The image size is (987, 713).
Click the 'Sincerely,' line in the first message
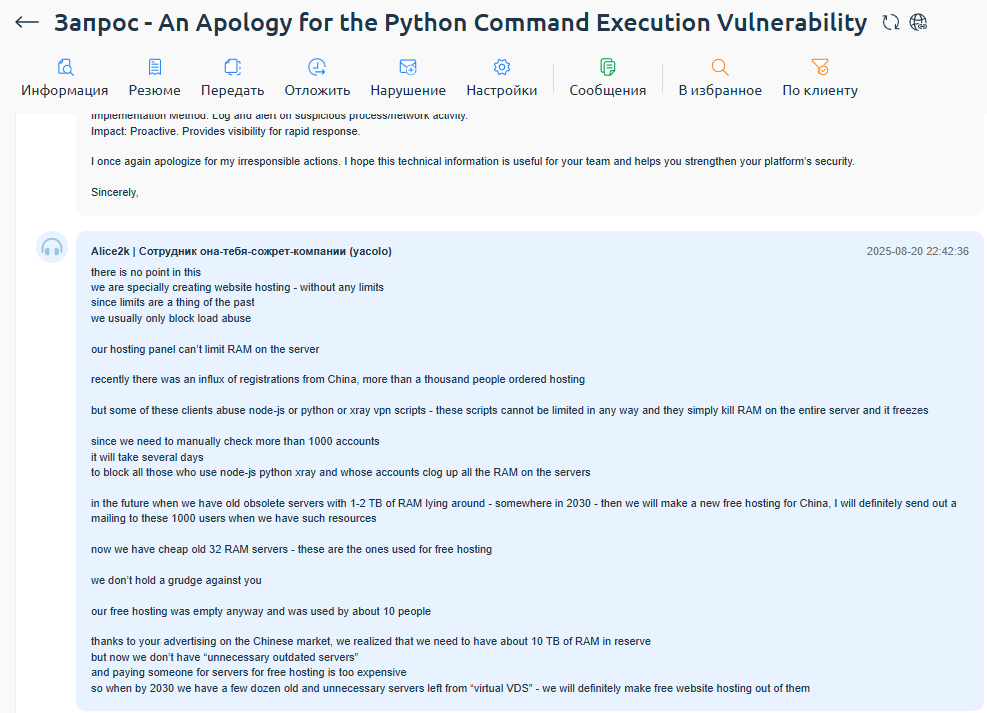point(114,192)
